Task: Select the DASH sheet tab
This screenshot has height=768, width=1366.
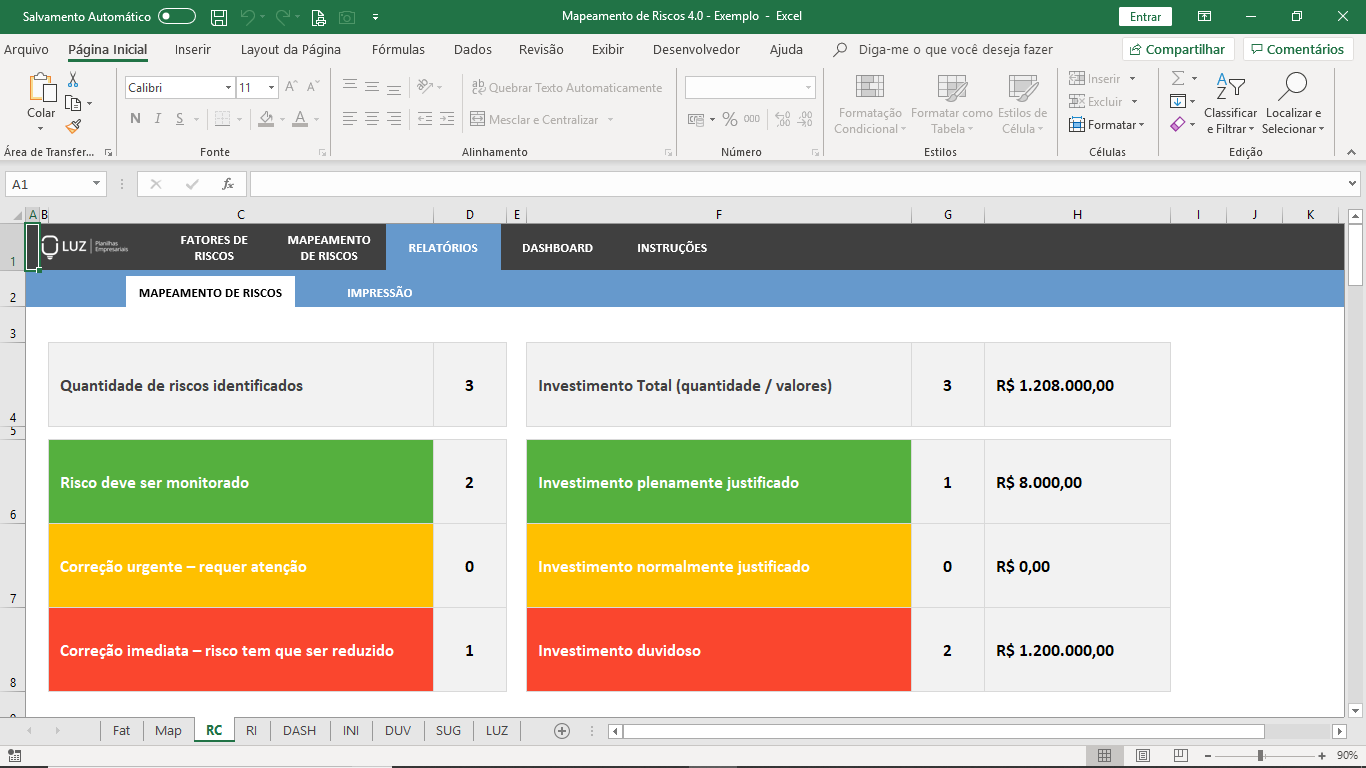Action: pos(299,730)
